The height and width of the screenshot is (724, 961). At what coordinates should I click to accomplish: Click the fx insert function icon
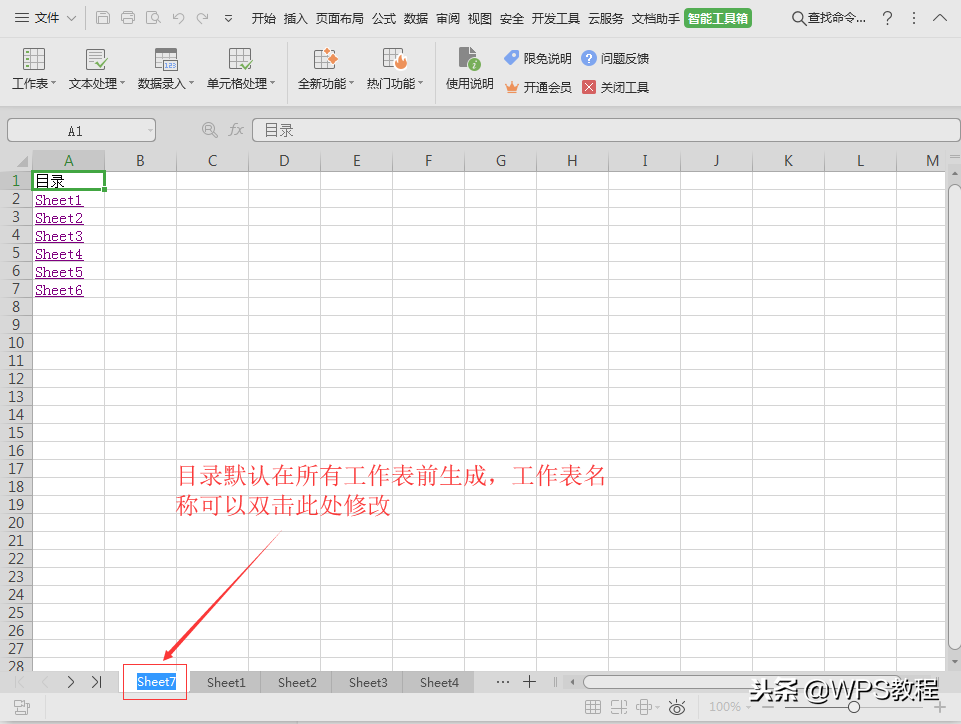click(236, 130)
